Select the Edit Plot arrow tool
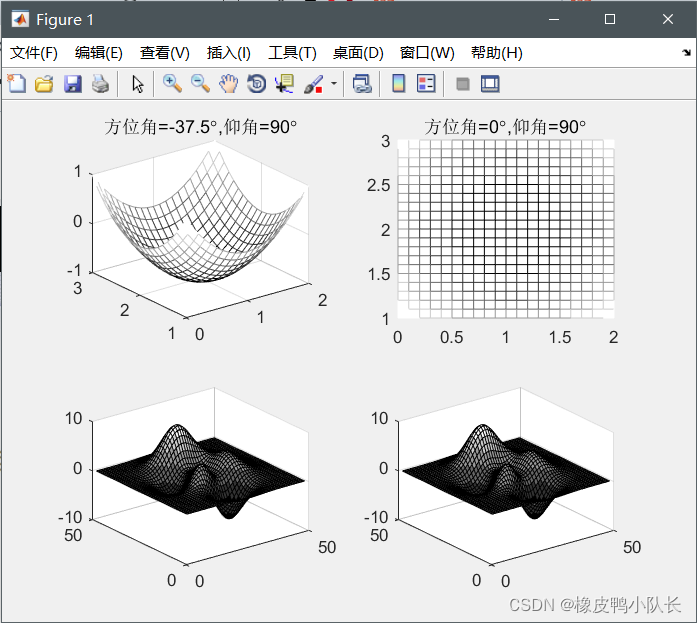697x623 pixels. 137,84
